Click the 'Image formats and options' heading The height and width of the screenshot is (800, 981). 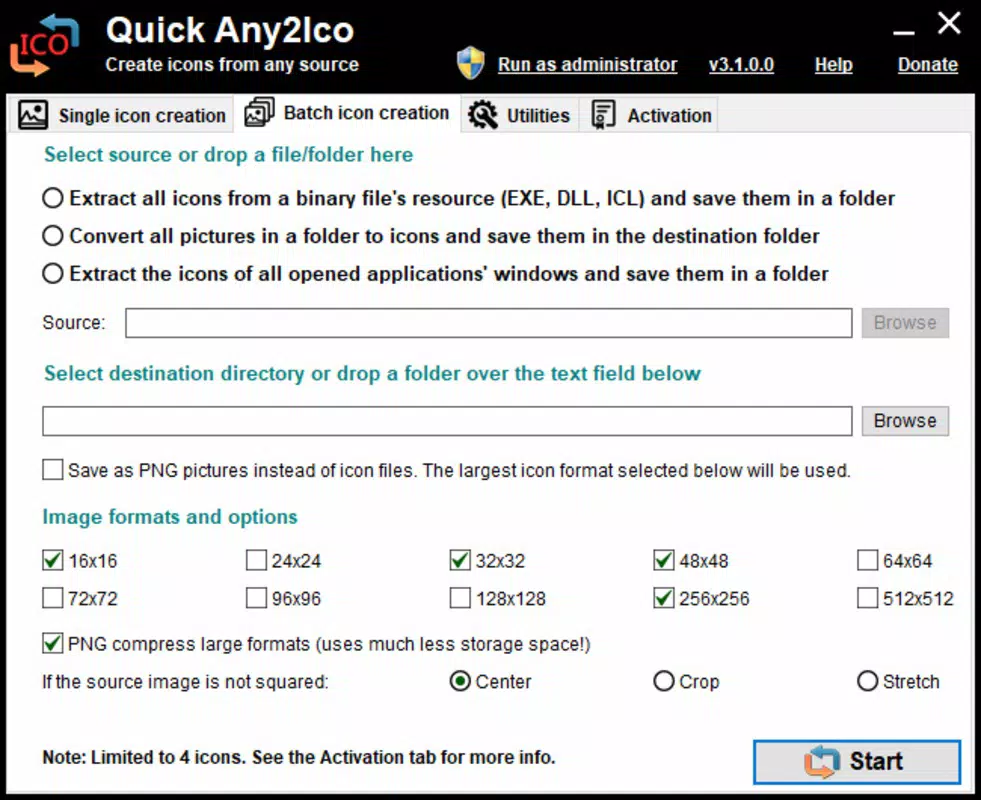click(170, 517)
